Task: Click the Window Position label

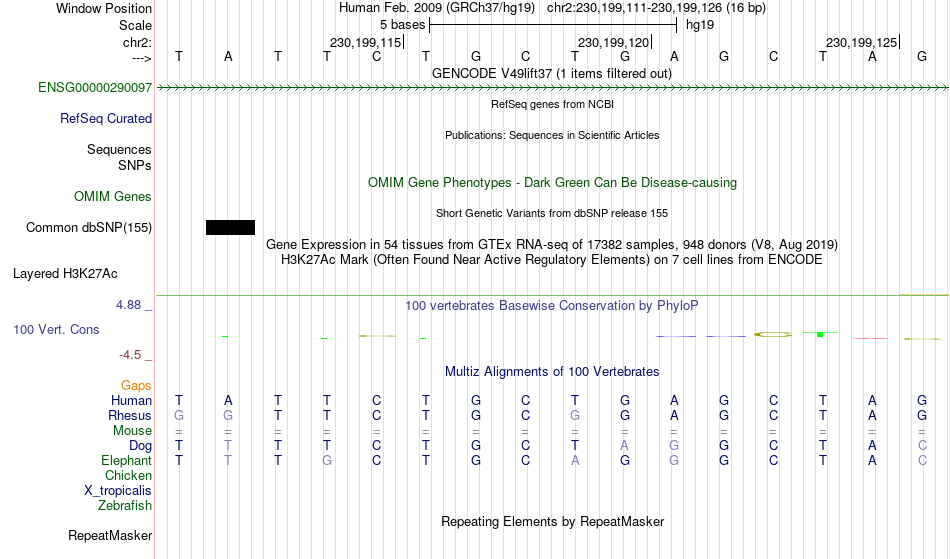Action: [104, 8]
